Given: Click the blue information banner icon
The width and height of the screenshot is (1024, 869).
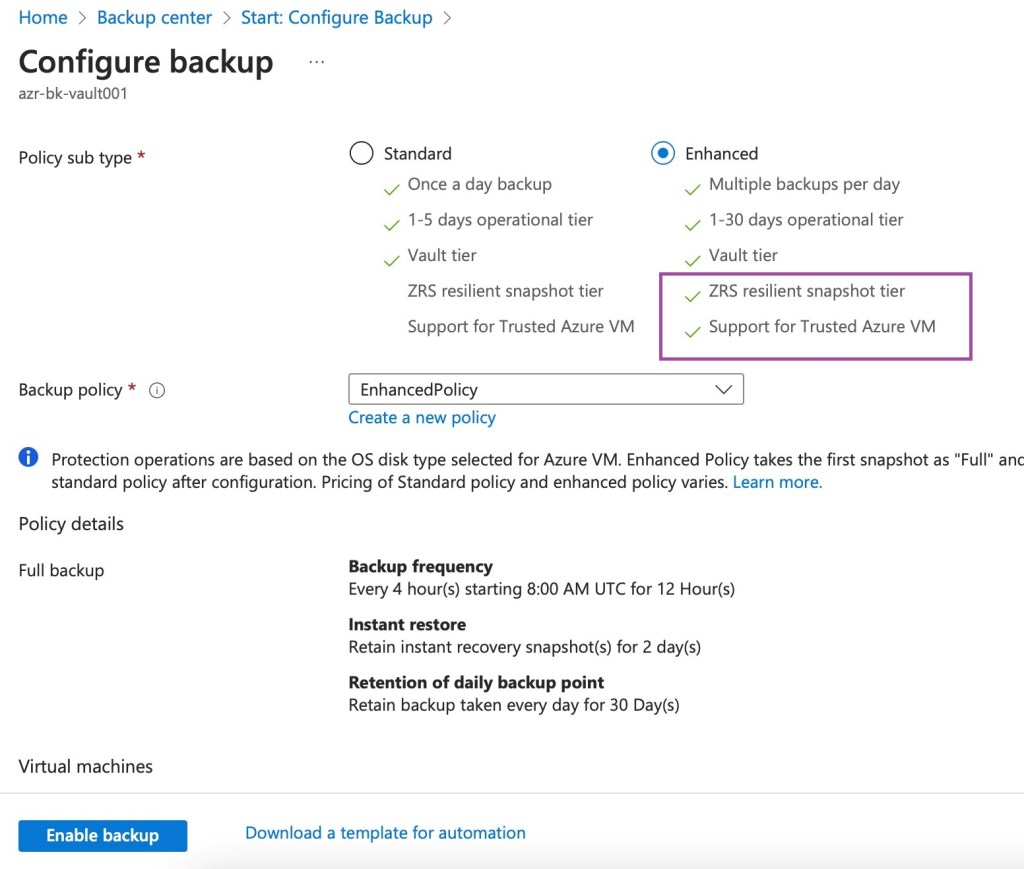Looking at the screenshot, I should 29,458.
